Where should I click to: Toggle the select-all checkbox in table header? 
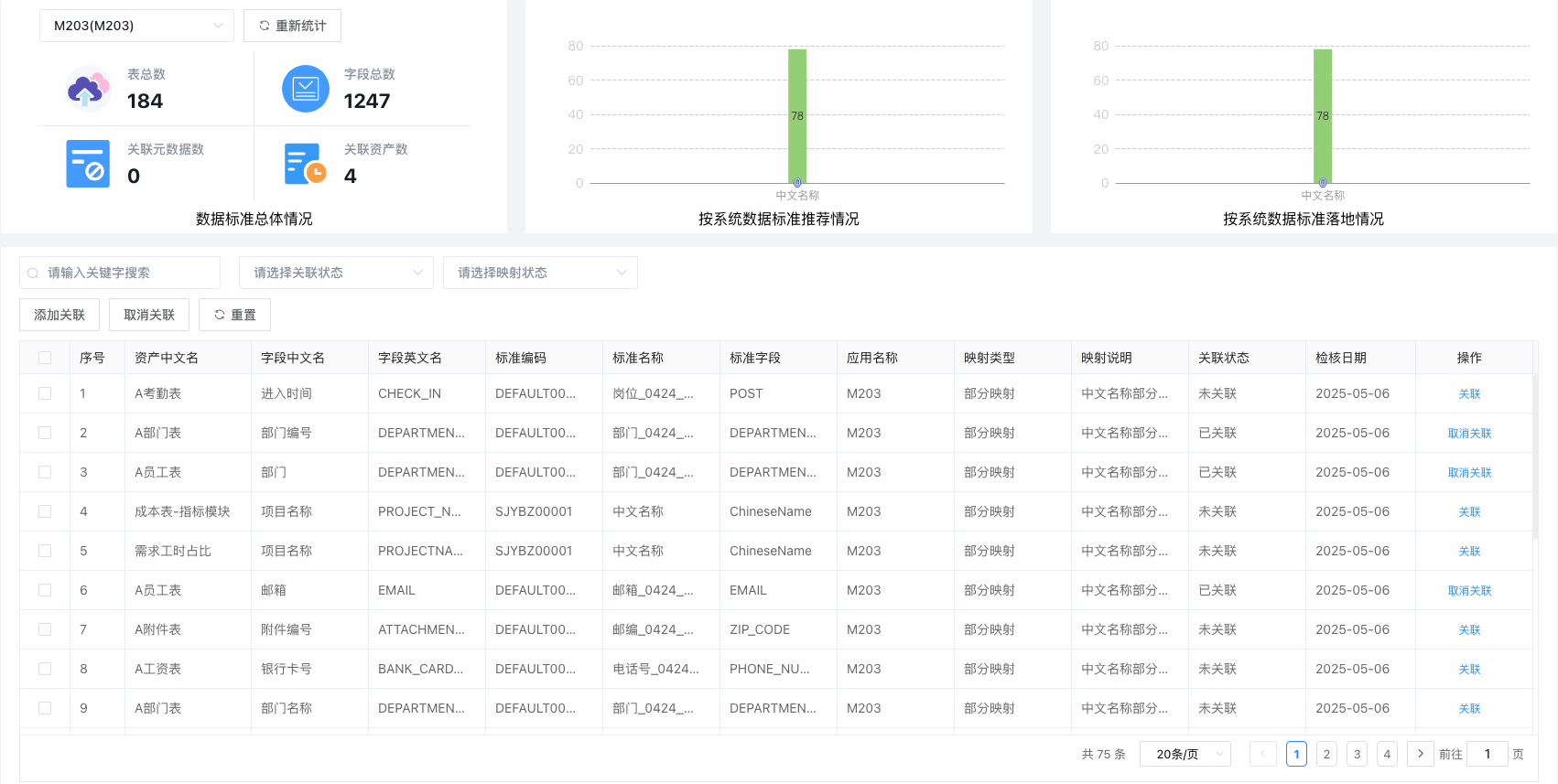(x=45, y=358)
